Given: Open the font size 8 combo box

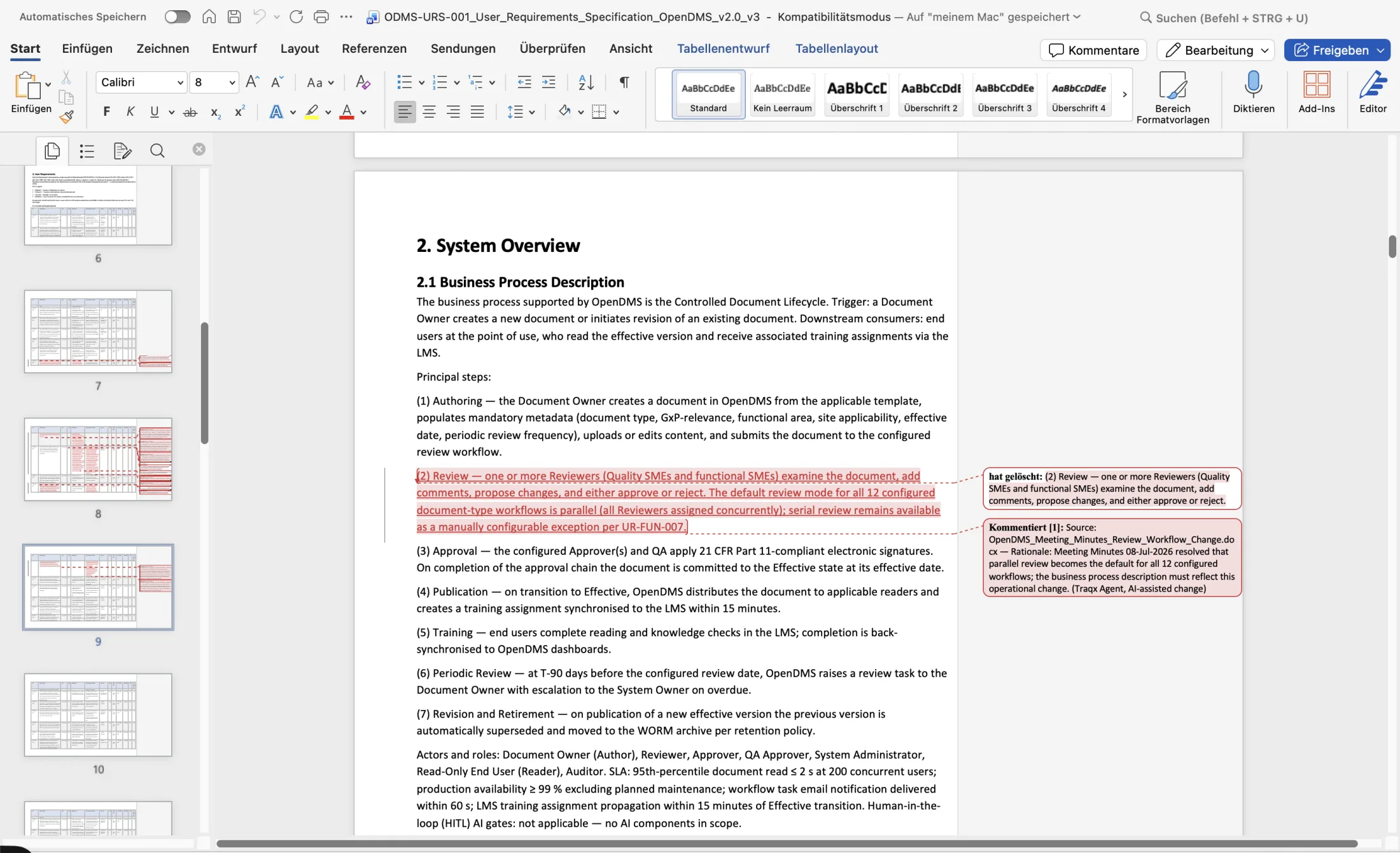Looking at the screenshot, I should (214, 82).
